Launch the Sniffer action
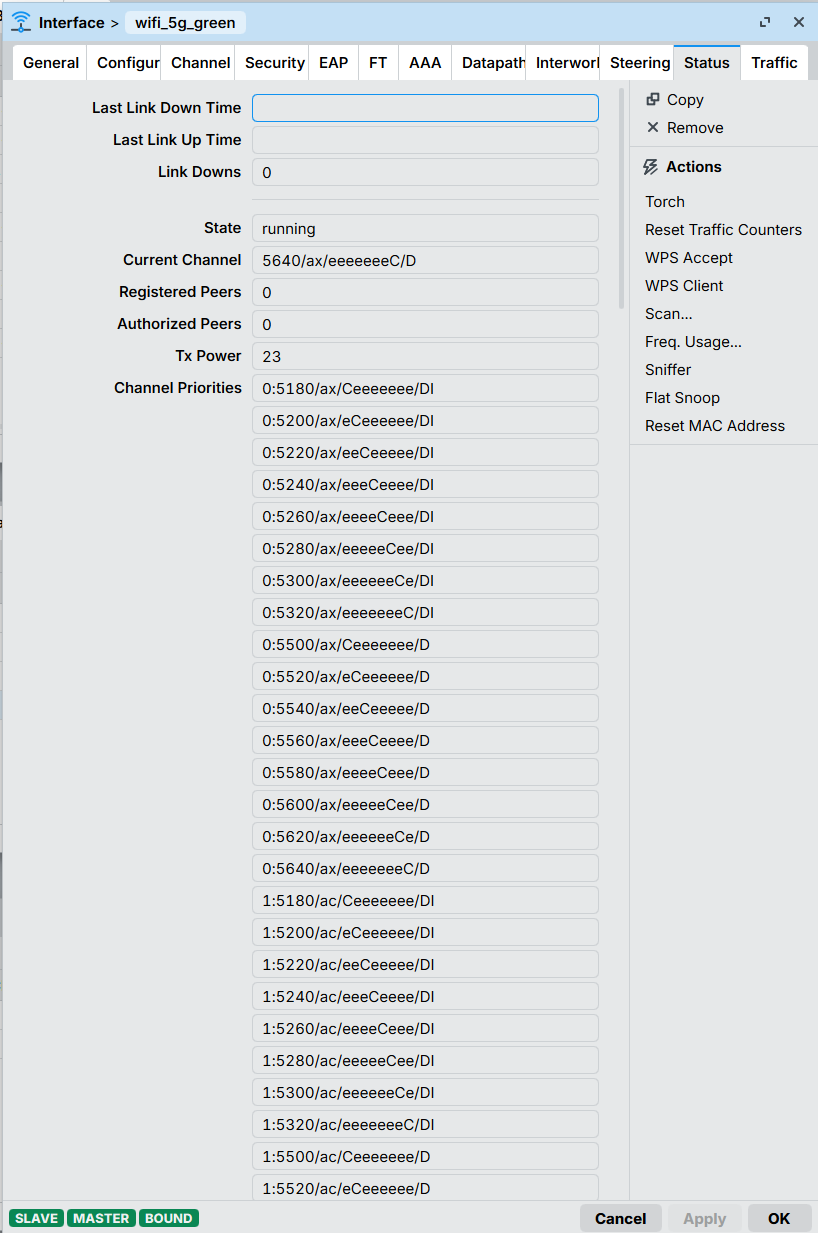This screenshot has width=818, height=1233. point(668,369)
